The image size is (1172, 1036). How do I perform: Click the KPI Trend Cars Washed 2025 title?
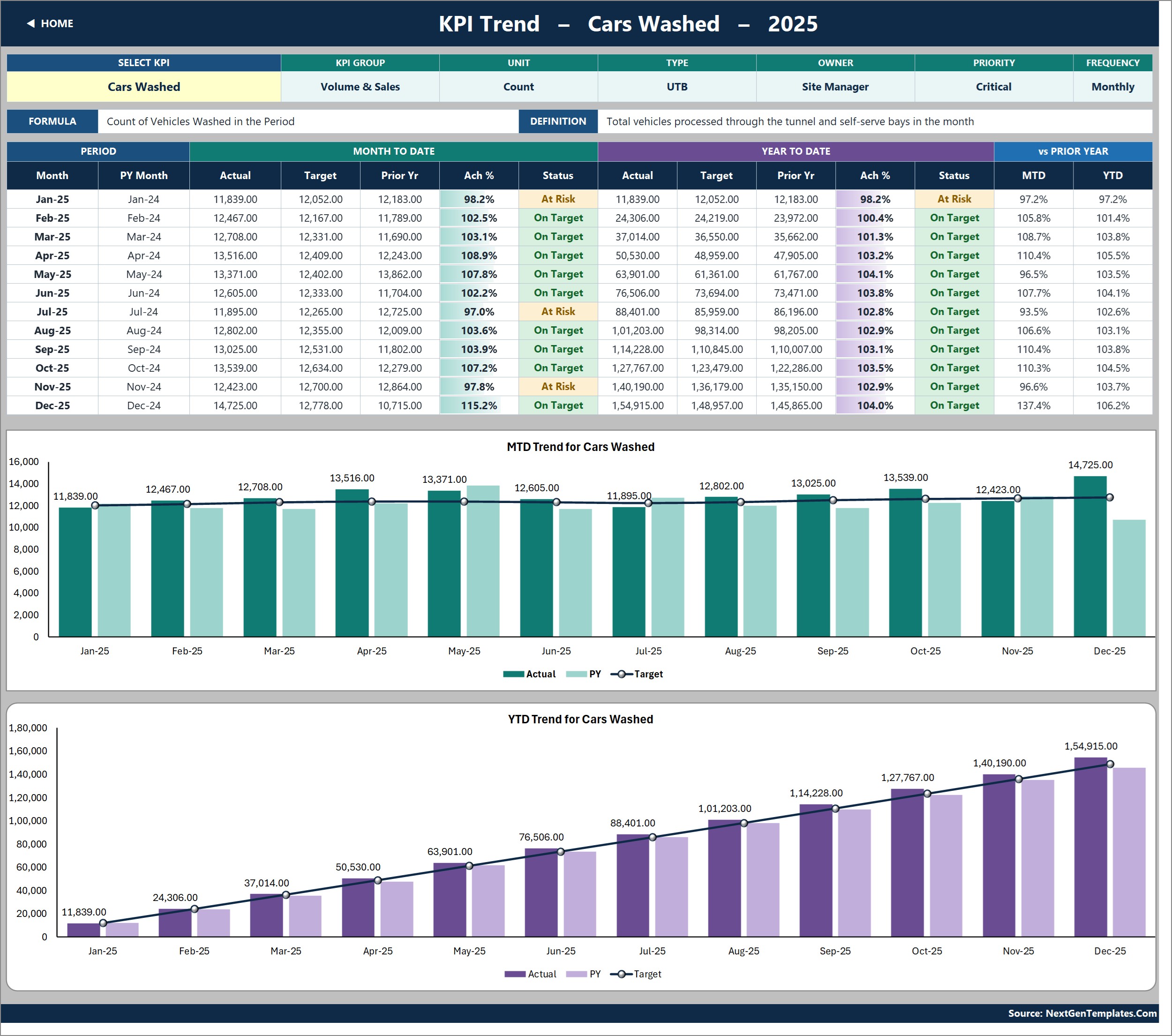pyautogui.click(x=628, y=23)
